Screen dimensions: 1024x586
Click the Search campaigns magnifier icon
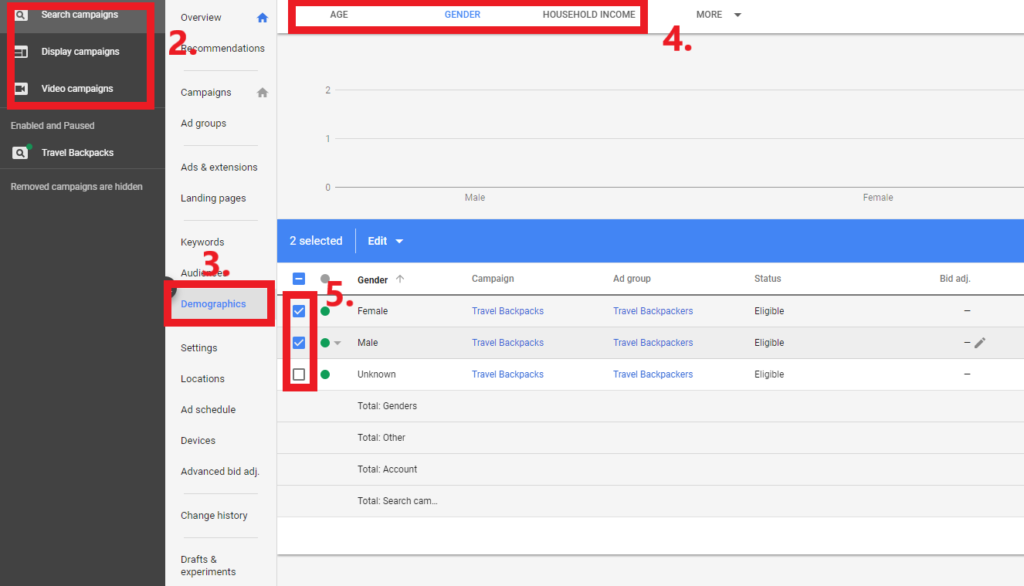coord(21,14)
